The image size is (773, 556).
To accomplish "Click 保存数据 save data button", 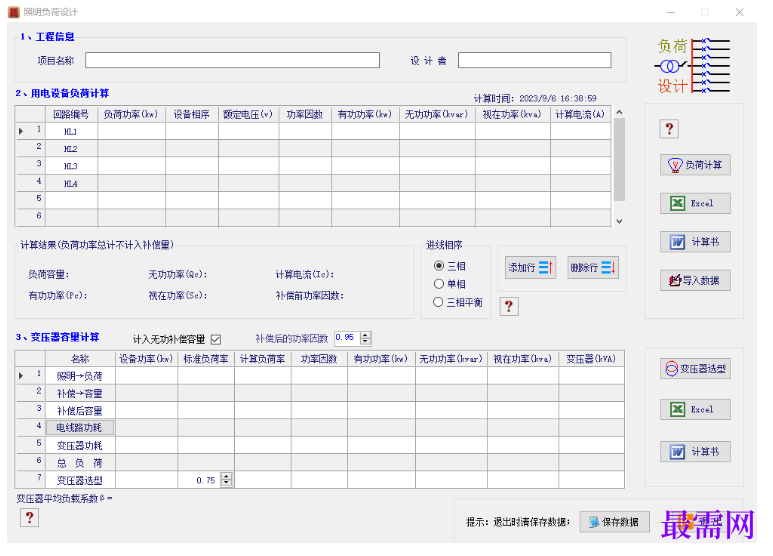I will [614, 522].
